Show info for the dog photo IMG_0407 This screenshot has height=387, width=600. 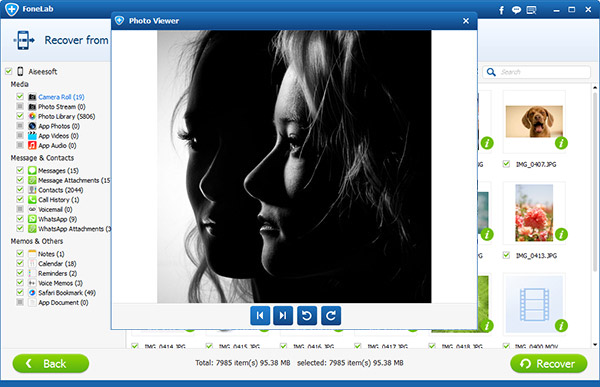(x=561, y=143)
